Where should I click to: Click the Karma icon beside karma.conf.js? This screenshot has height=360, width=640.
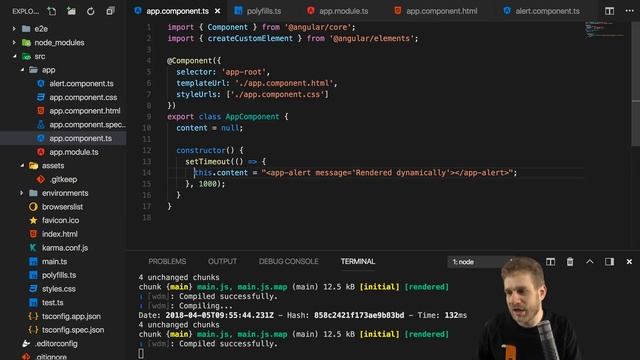point(33,248)
